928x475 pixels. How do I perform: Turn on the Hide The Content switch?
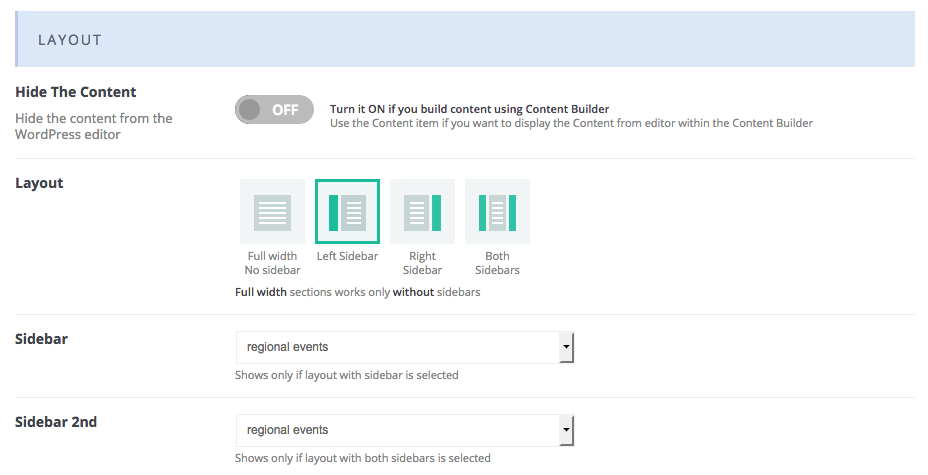pos(274,109)
